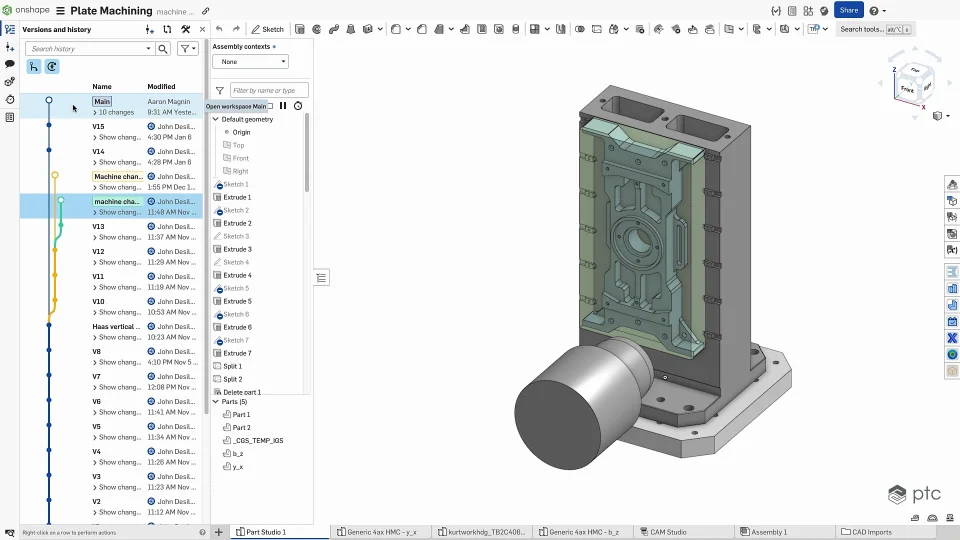Click the Sketch tool button
Viewport: 960px width, 540px height.
(x=268, y=29)
